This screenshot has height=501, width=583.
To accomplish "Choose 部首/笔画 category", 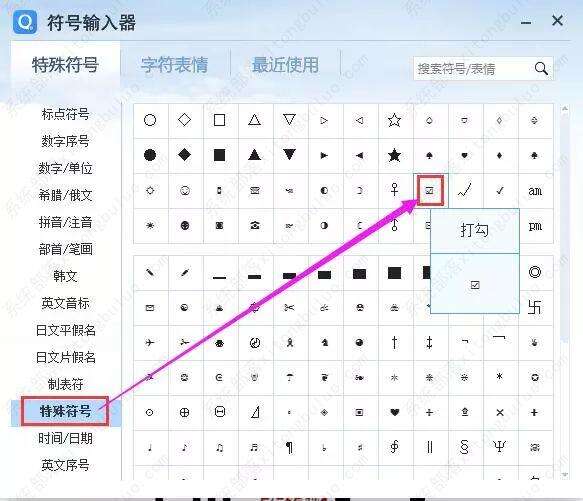I will pos(65,249).
